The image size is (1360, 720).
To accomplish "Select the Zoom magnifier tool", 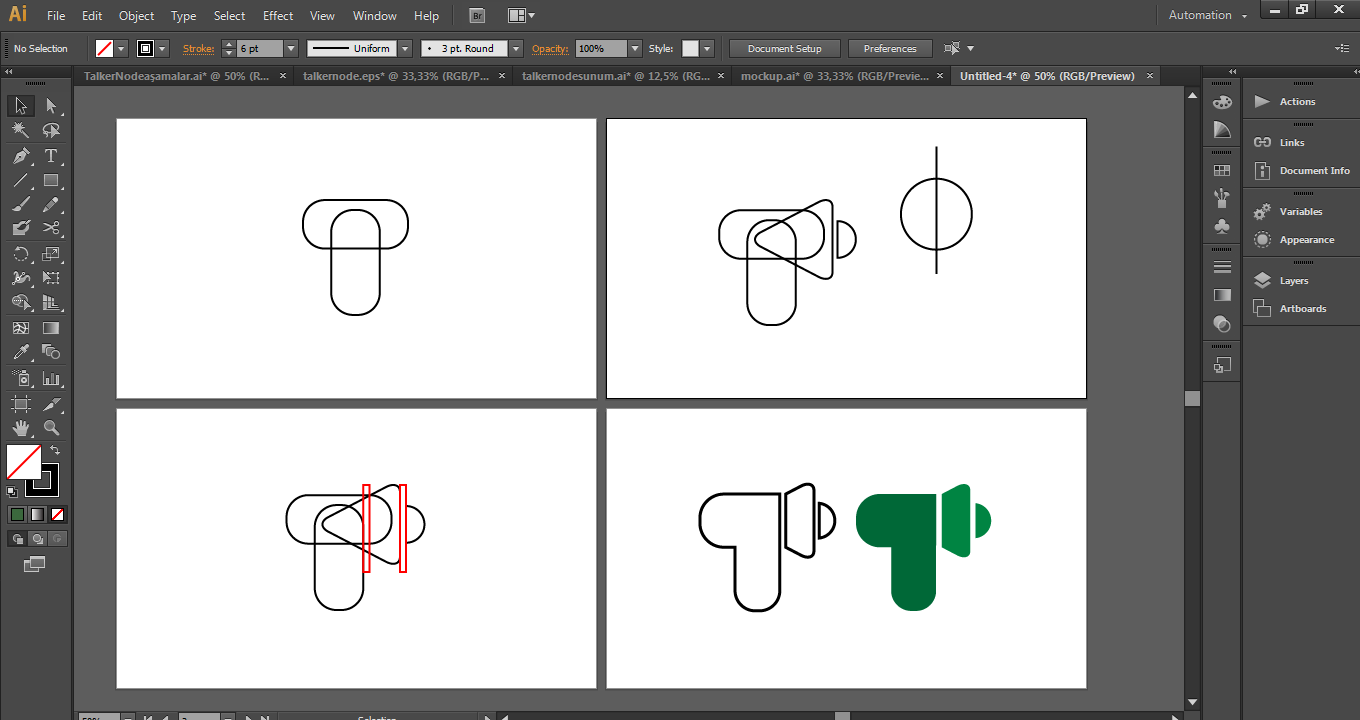I will (x=51, y=428).
